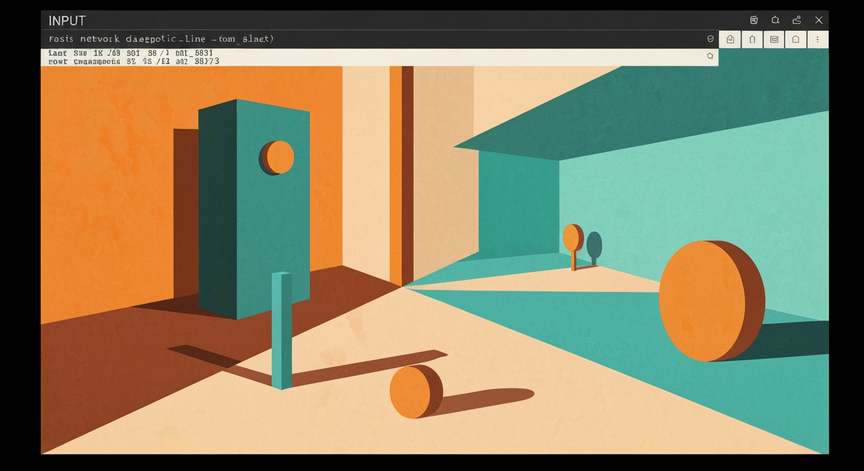Viewport: 864px width, 471px height.
Task: Click the teal tower with the circular hole
Action: click(254, 209)
